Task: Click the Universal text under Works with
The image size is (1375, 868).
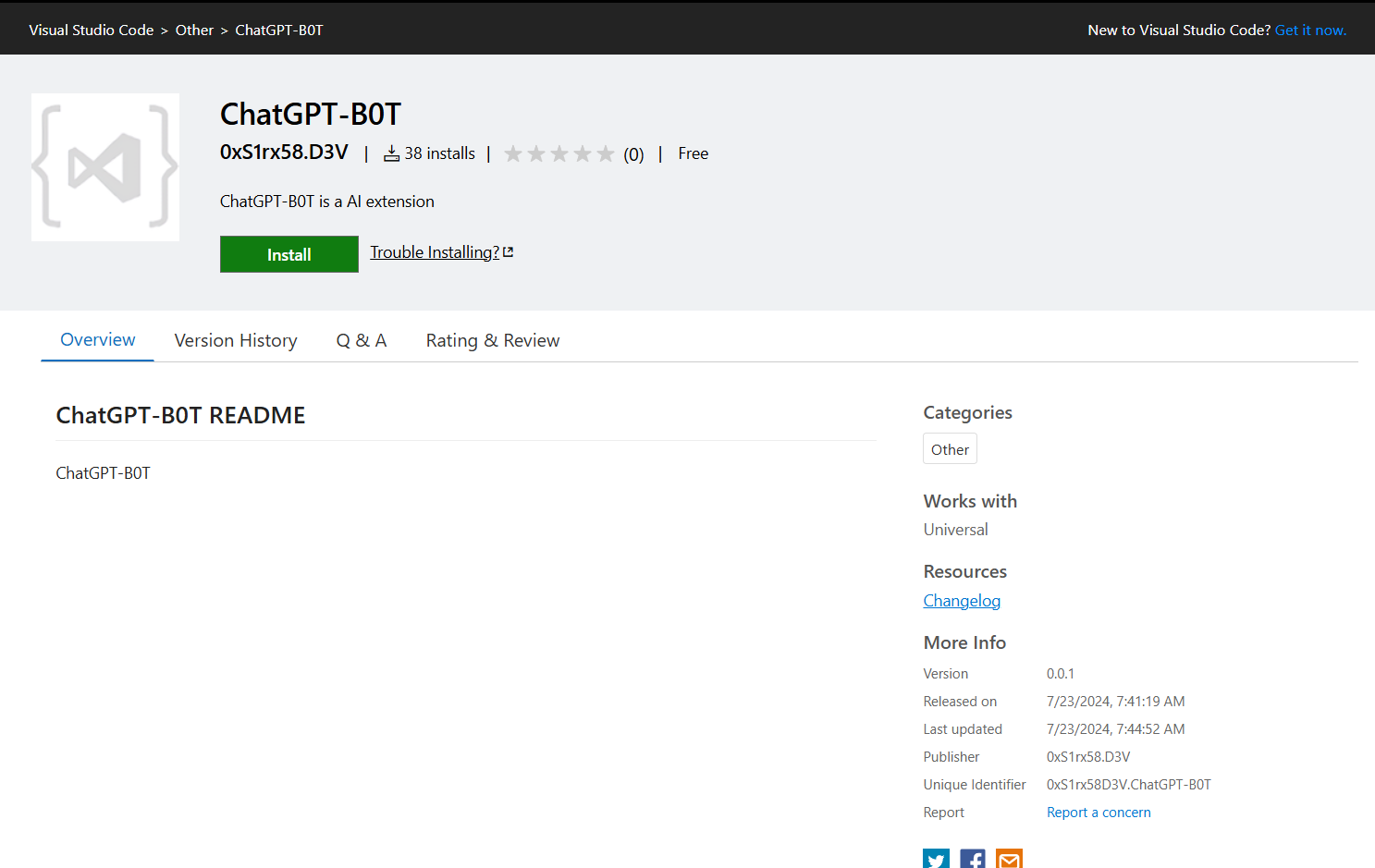Action: (x=955, y=530)
